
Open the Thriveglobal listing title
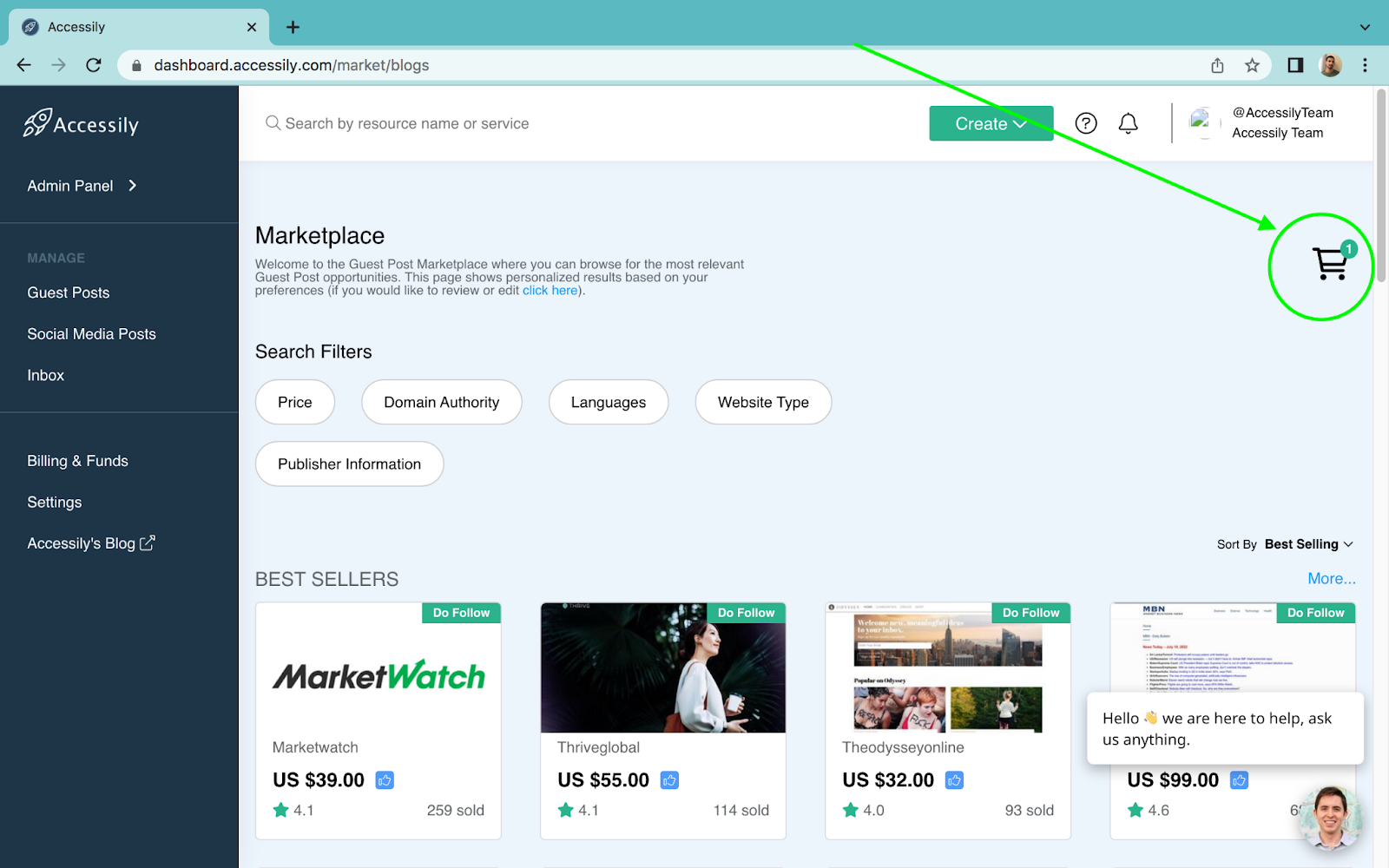[x=599, y=747]
